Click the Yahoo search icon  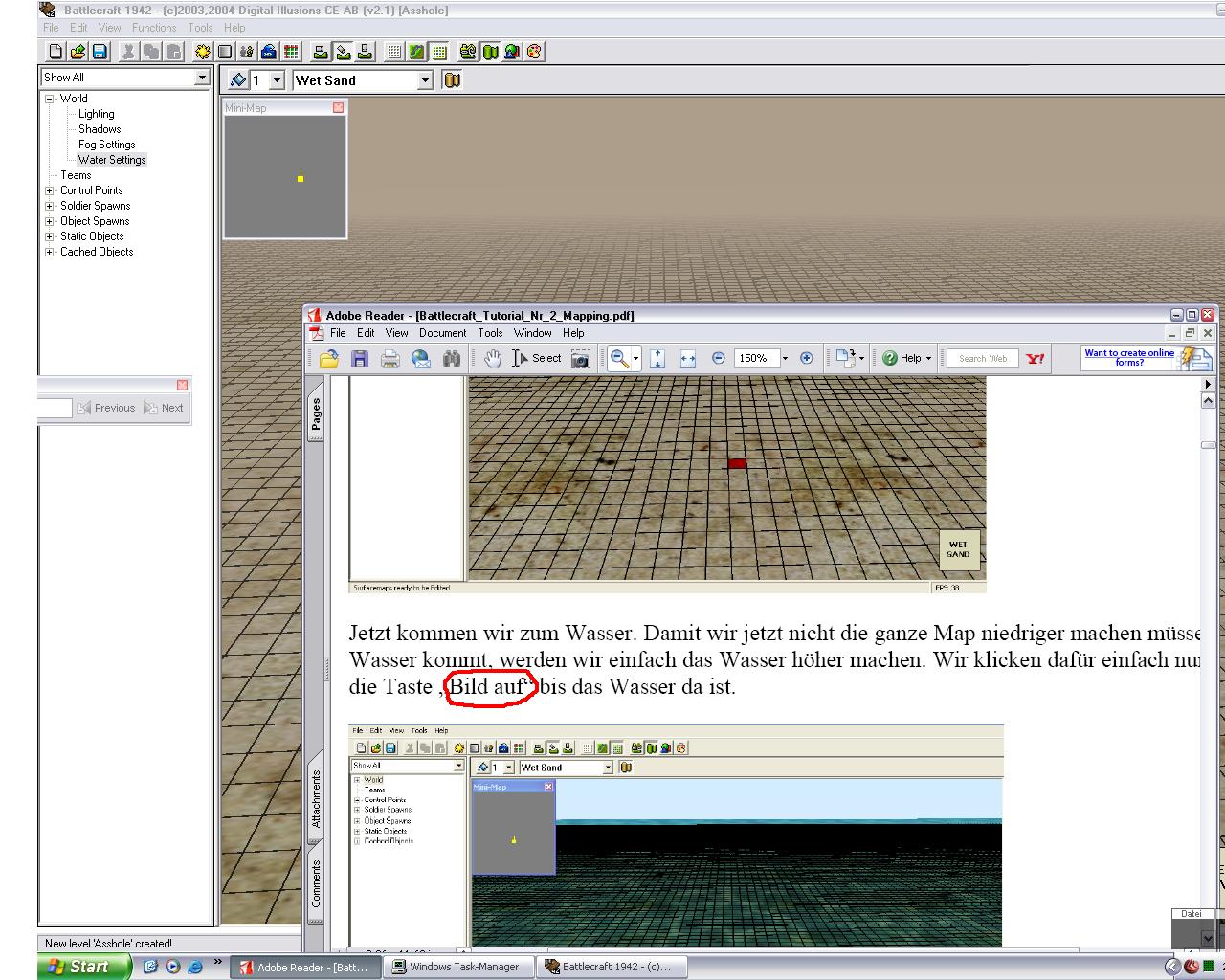click(x=1036, y=359)
